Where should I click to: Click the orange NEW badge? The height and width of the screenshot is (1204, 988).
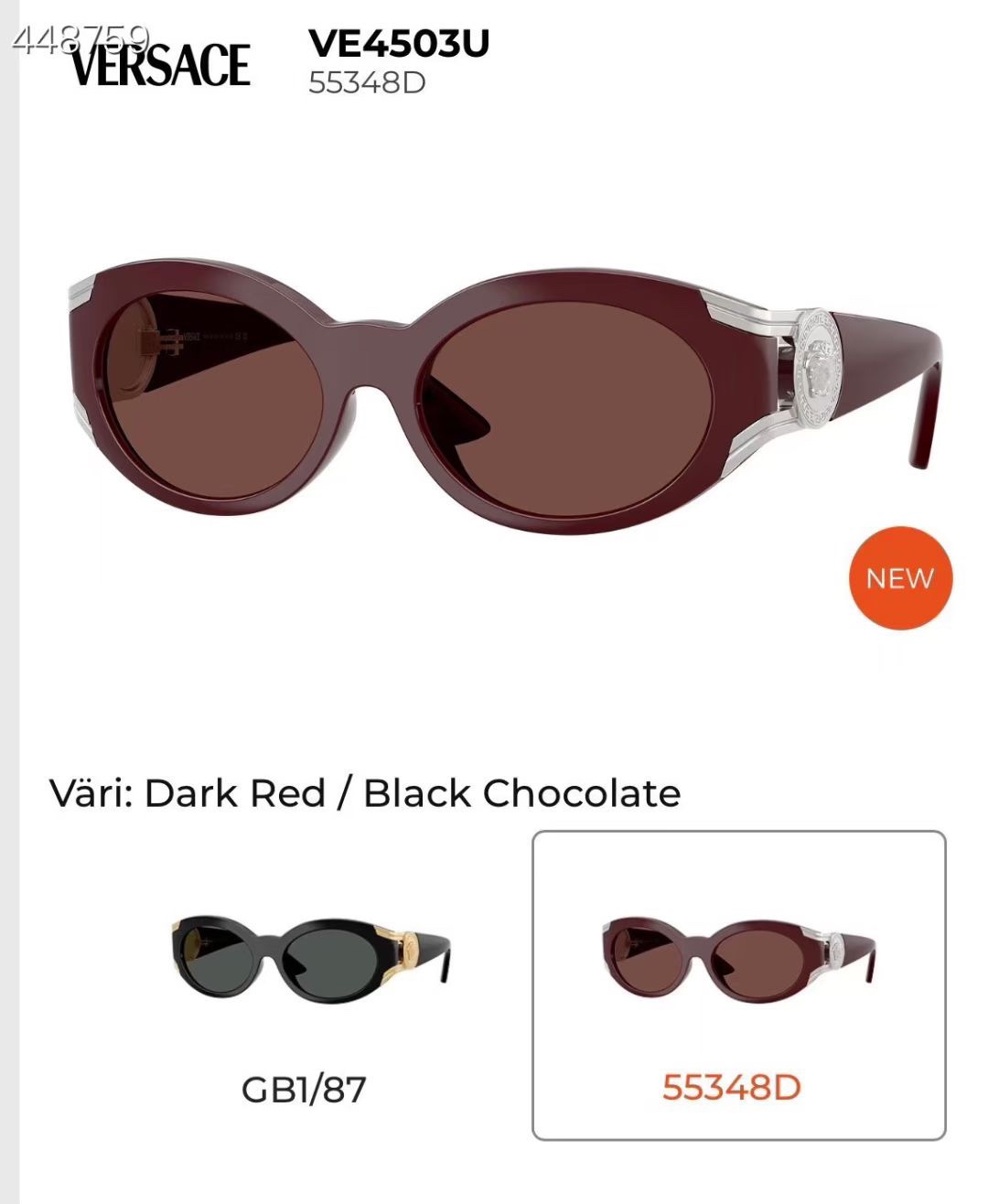click(900, 577)
